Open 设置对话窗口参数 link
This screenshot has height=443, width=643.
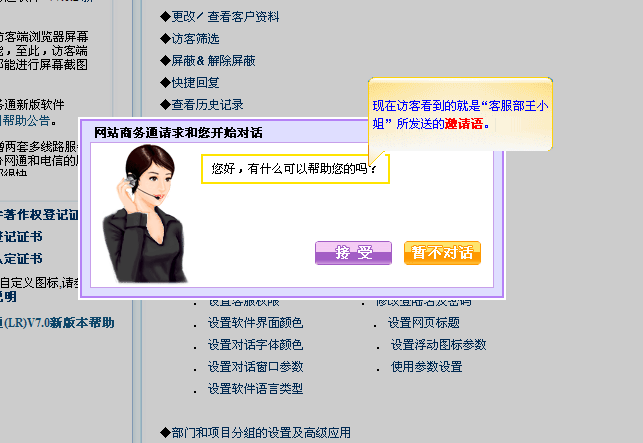click(x=255, y=367)
